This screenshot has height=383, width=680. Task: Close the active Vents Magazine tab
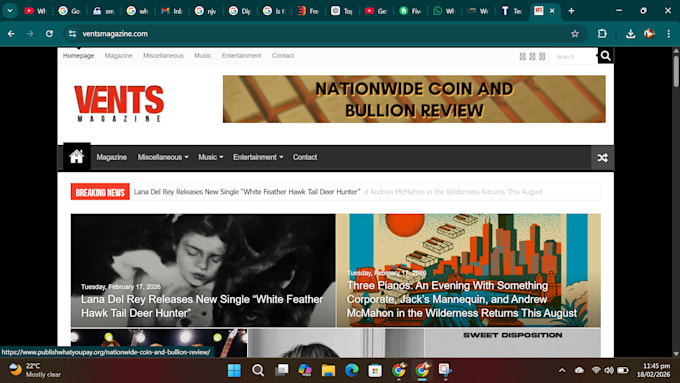[552, 11]
